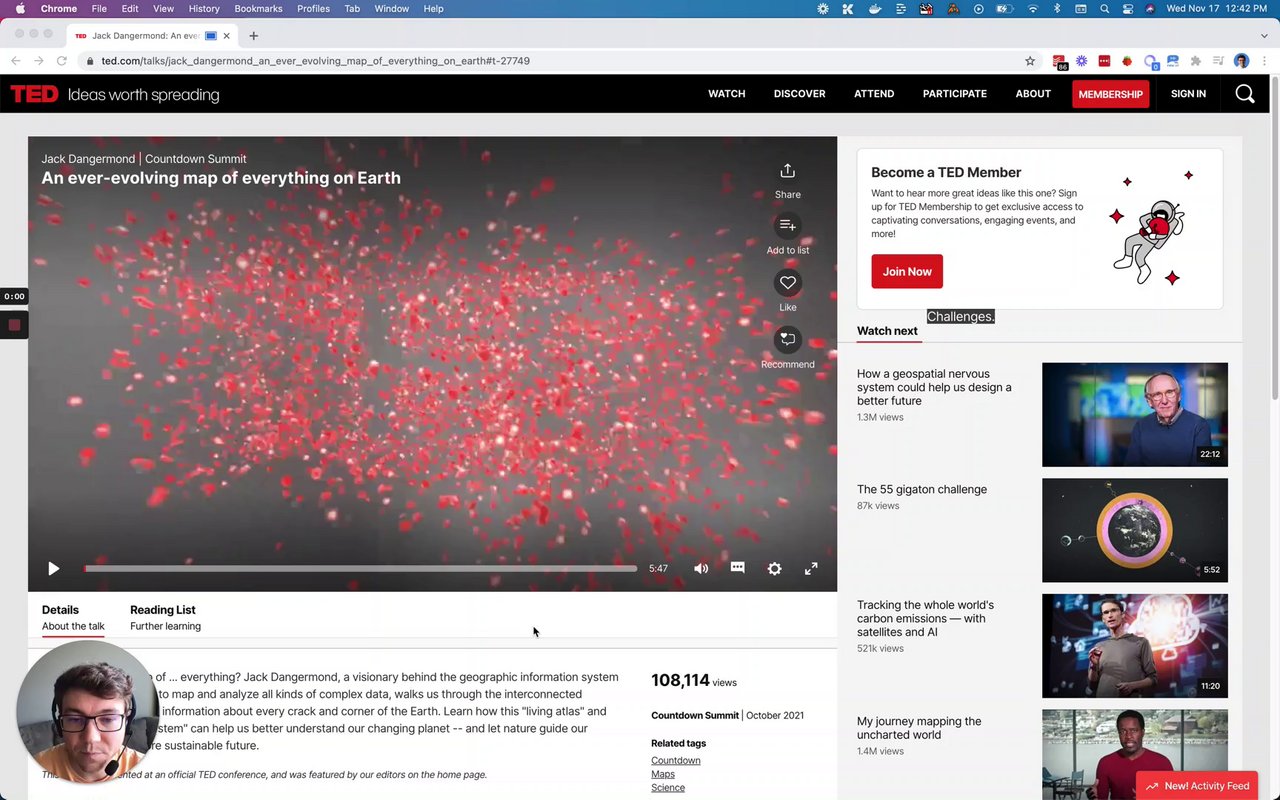
Task: Open the DISCOVER navigation menu
Action: tap(799, 94)
